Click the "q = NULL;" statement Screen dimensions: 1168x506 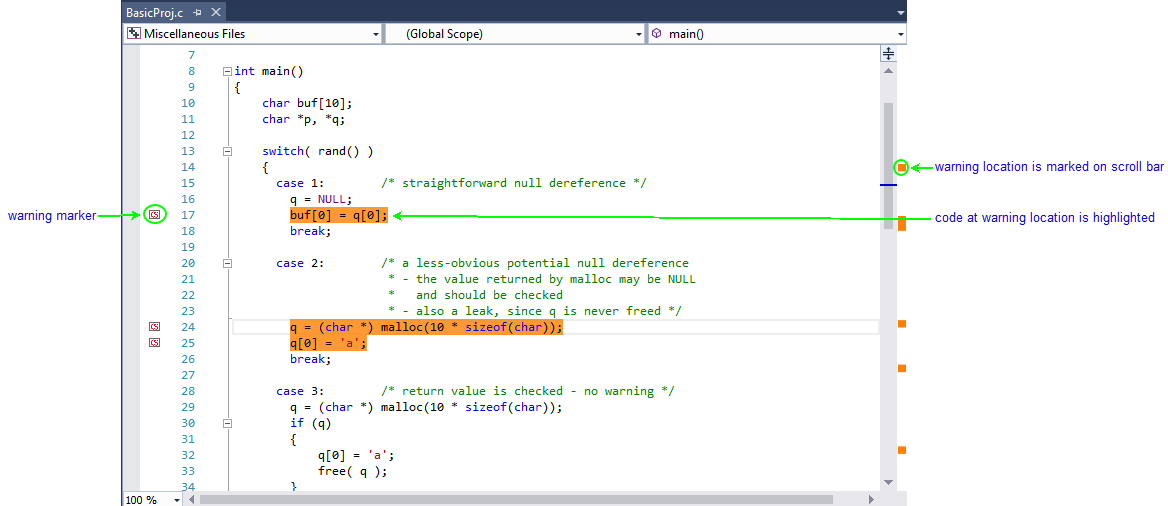pyautogui.click(x=320, y=199)
